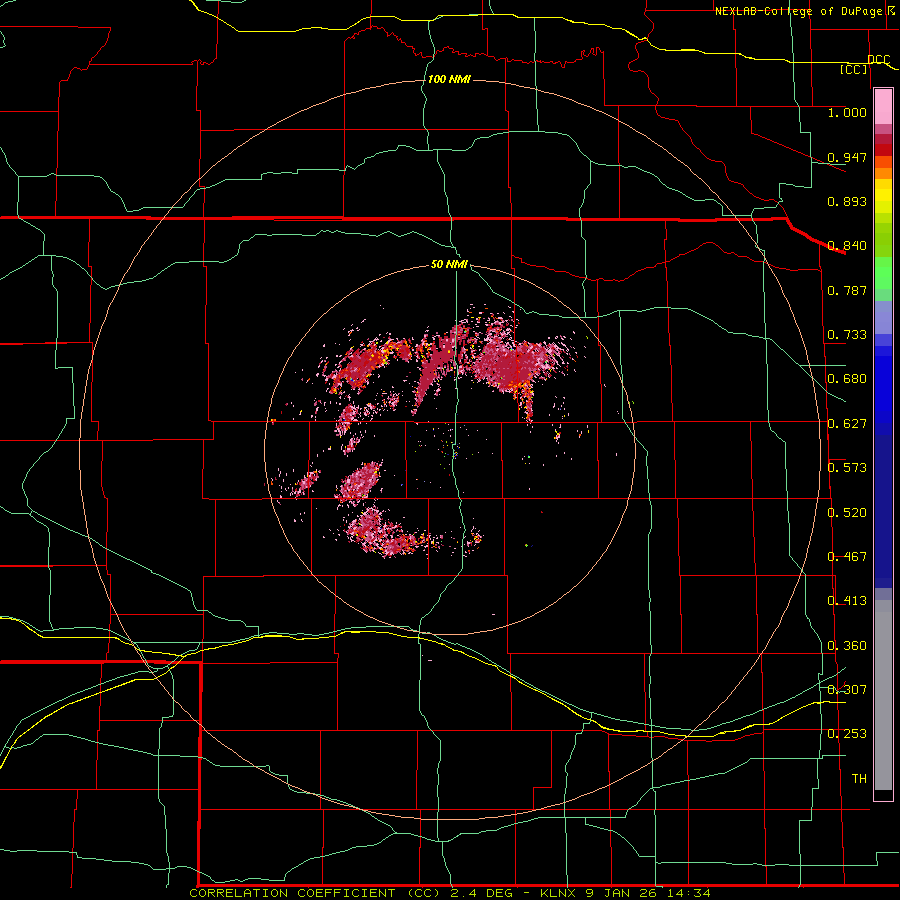Click the 0.253 scale value
Image resolution: width=900 pixels, height=900 pixels.
coord(847,734)
